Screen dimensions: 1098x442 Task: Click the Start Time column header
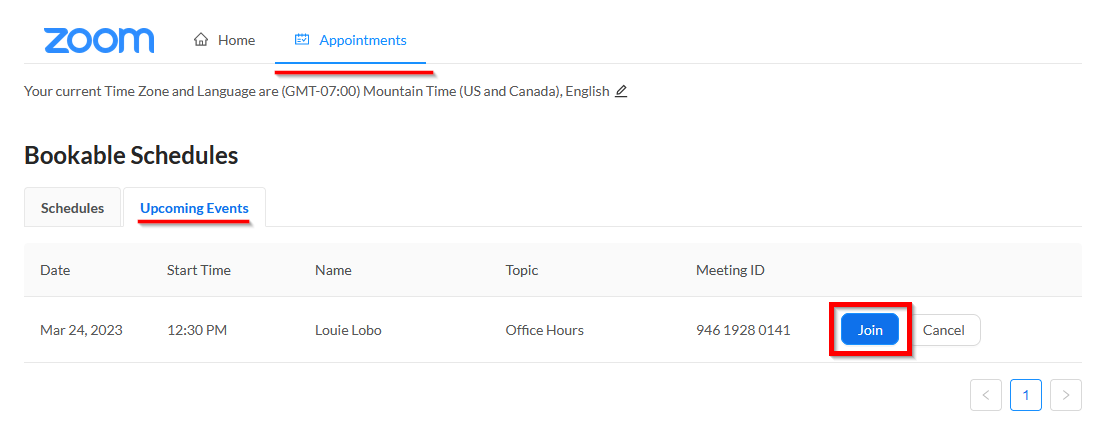[198, 270]
